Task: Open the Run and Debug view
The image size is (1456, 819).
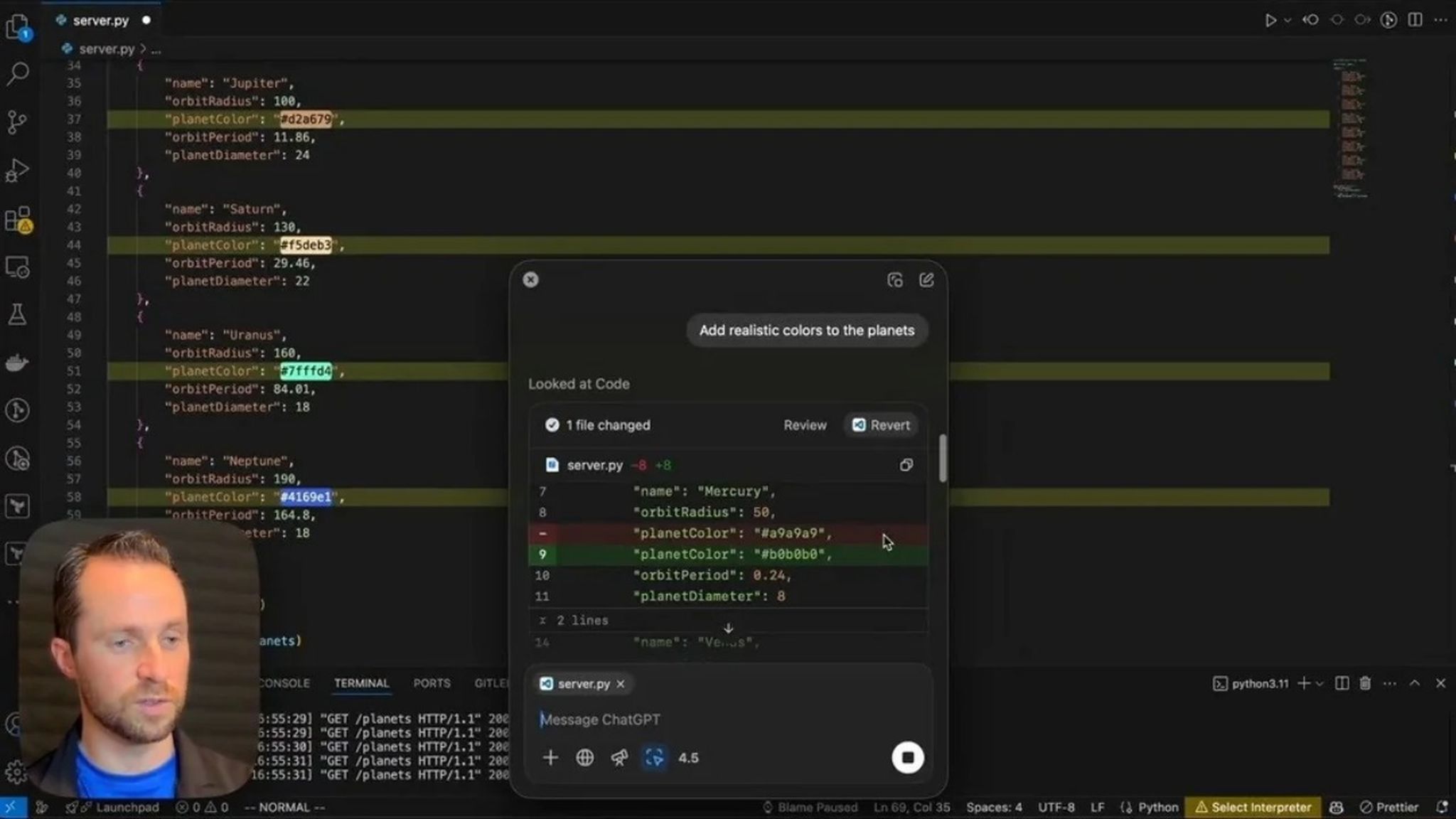Action: [x=17, y=171]
